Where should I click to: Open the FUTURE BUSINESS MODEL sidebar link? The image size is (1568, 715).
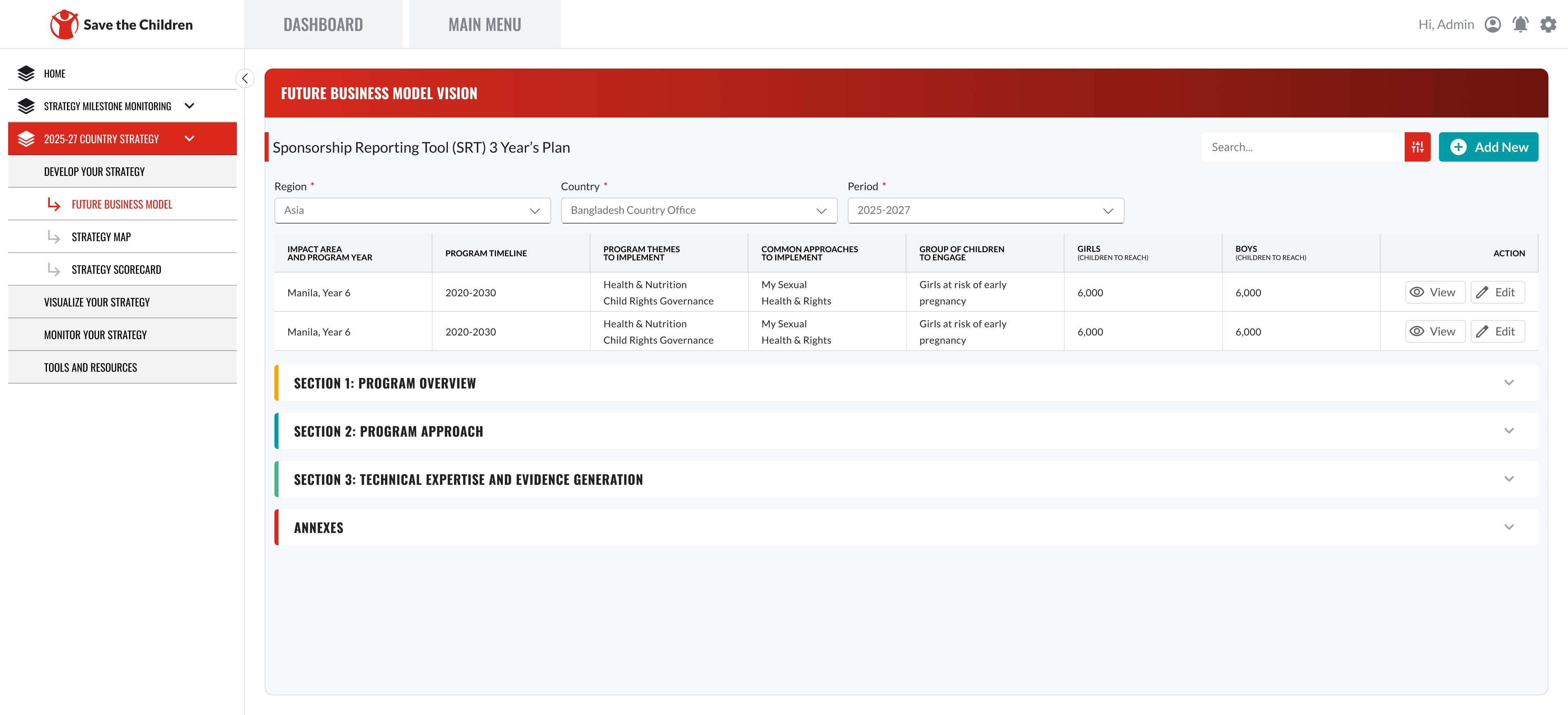(x=122, y=204)
